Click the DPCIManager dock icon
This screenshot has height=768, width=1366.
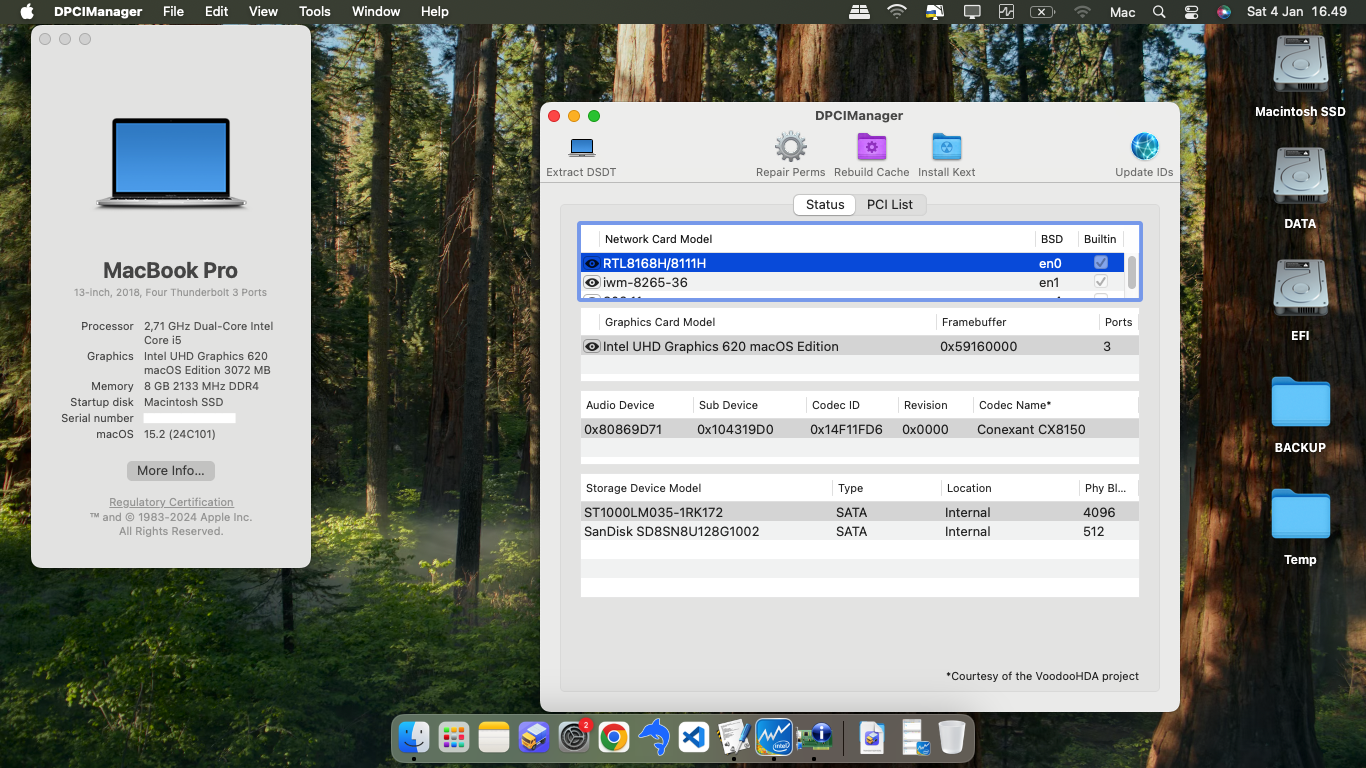point(814,738)
